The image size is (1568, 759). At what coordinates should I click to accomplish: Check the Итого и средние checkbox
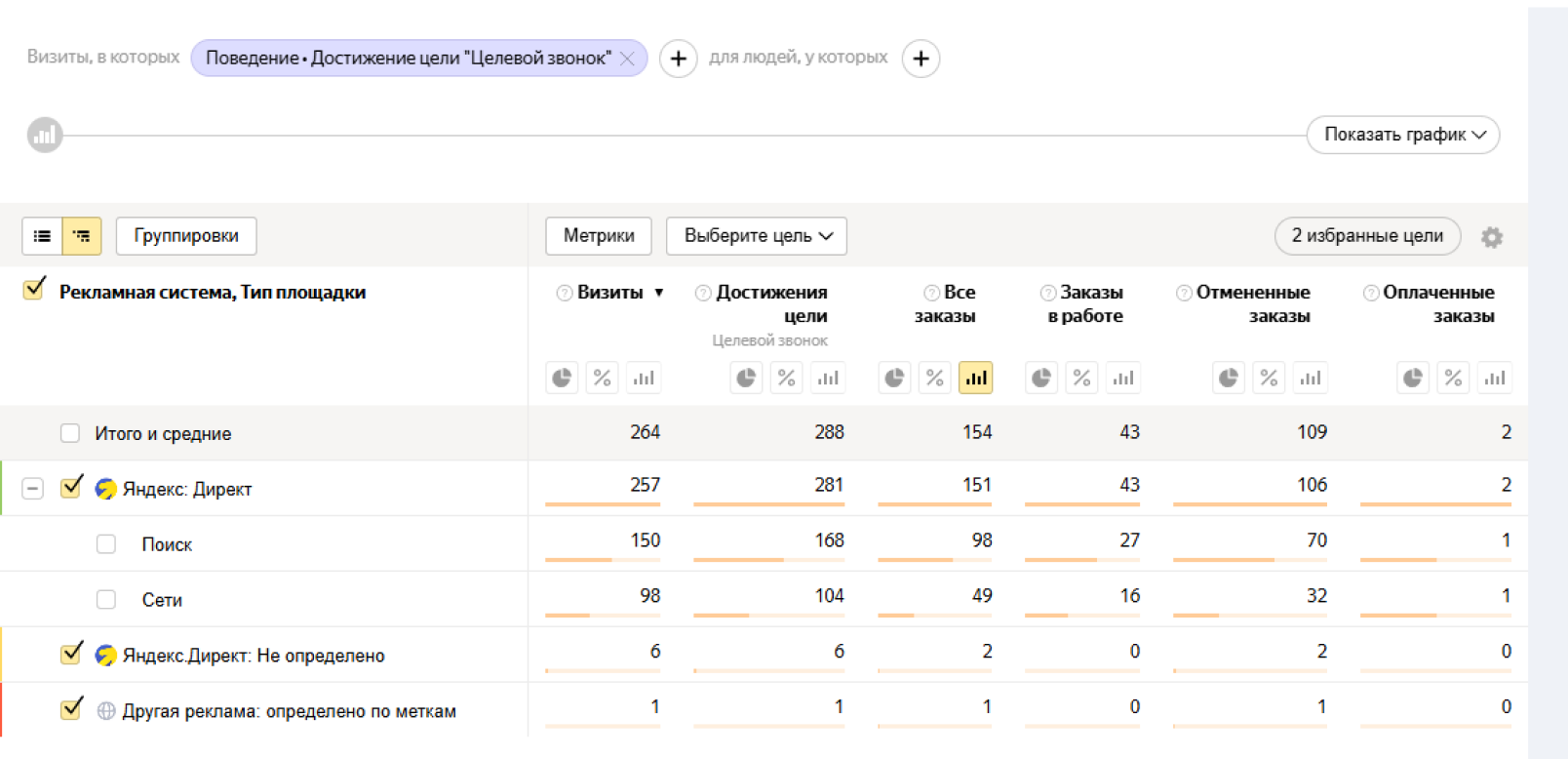click(70, 433)
